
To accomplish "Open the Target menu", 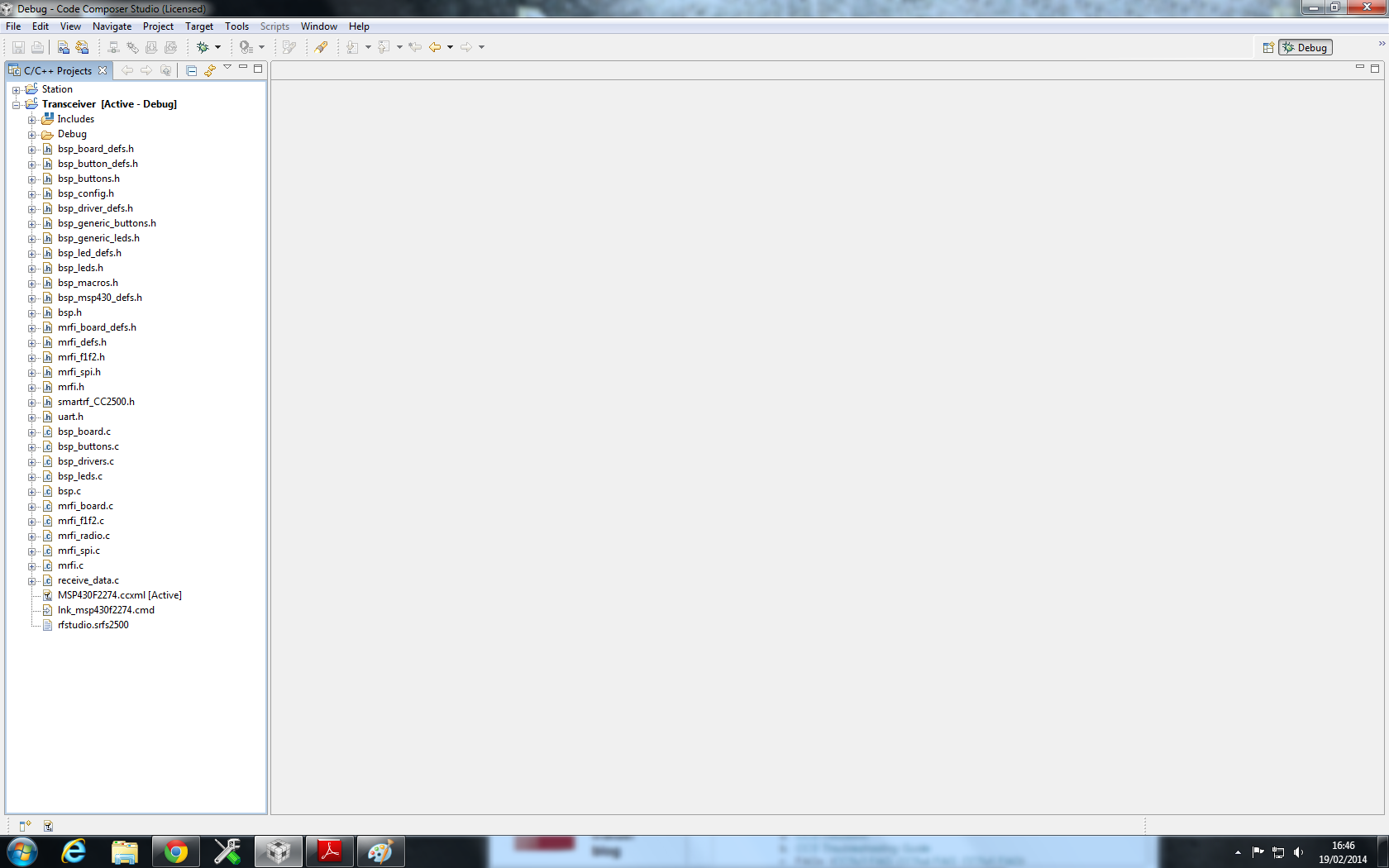I will coord(199,26).
